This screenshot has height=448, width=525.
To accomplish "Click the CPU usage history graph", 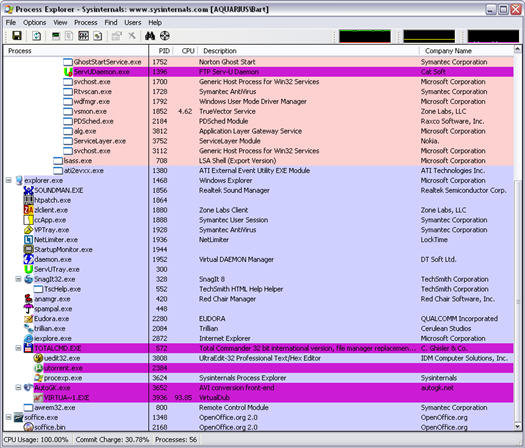I will 365,36.
